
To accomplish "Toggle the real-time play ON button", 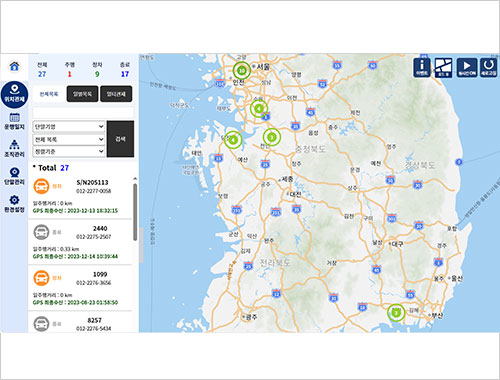I will click(x=467, y=68).
